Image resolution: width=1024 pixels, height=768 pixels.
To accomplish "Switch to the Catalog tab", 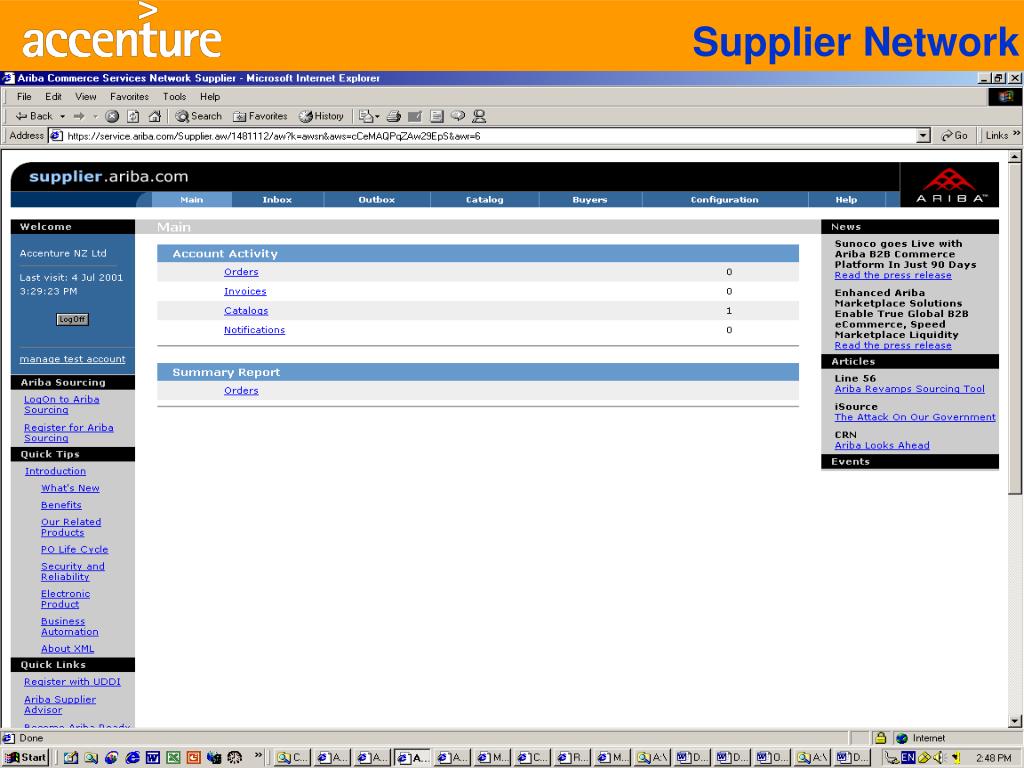I will [x=485, y=200].
